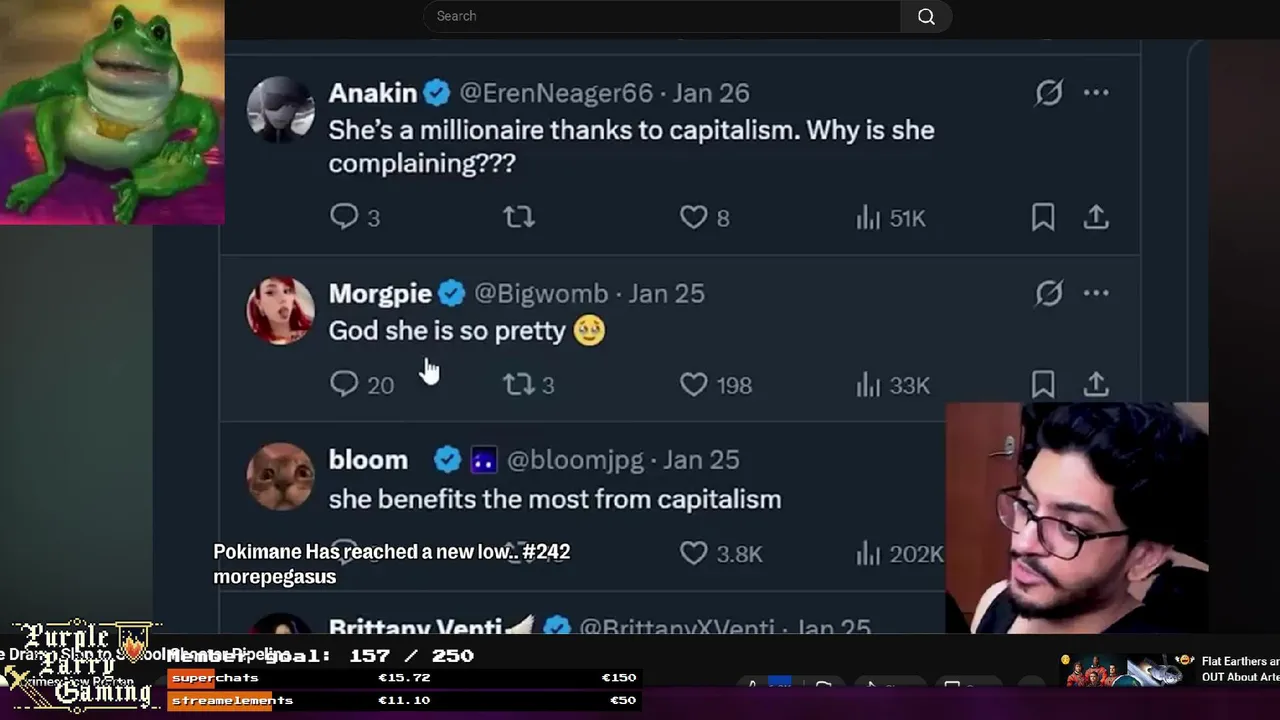Like Morgpie's tweet
The width and height of the screenshot is (1280, 720).
tap(693, 384)
